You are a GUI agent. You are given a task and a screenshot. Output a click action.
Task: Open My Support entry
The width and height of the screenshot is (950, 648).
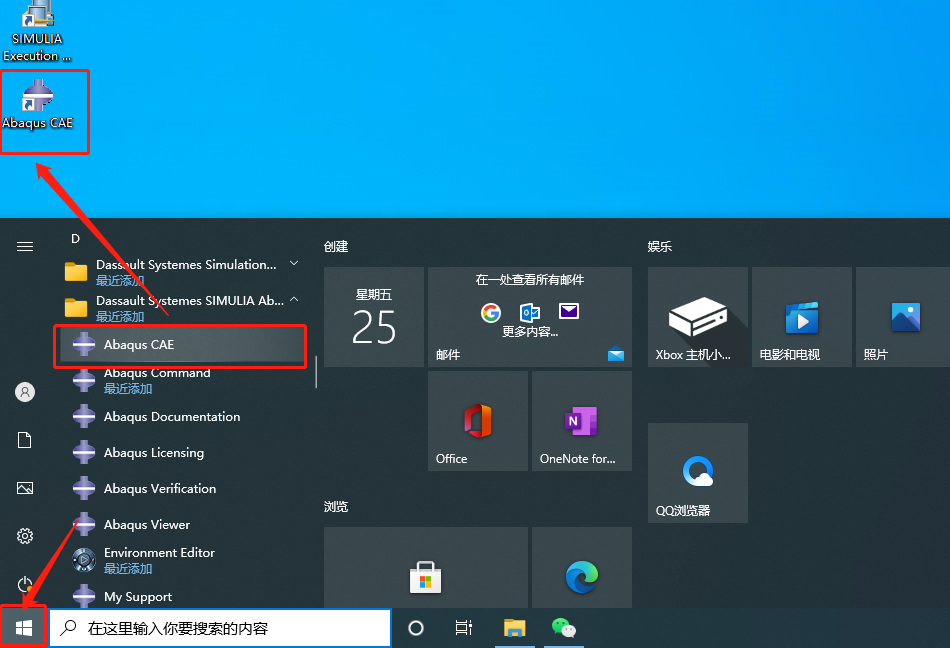[180, 597]
